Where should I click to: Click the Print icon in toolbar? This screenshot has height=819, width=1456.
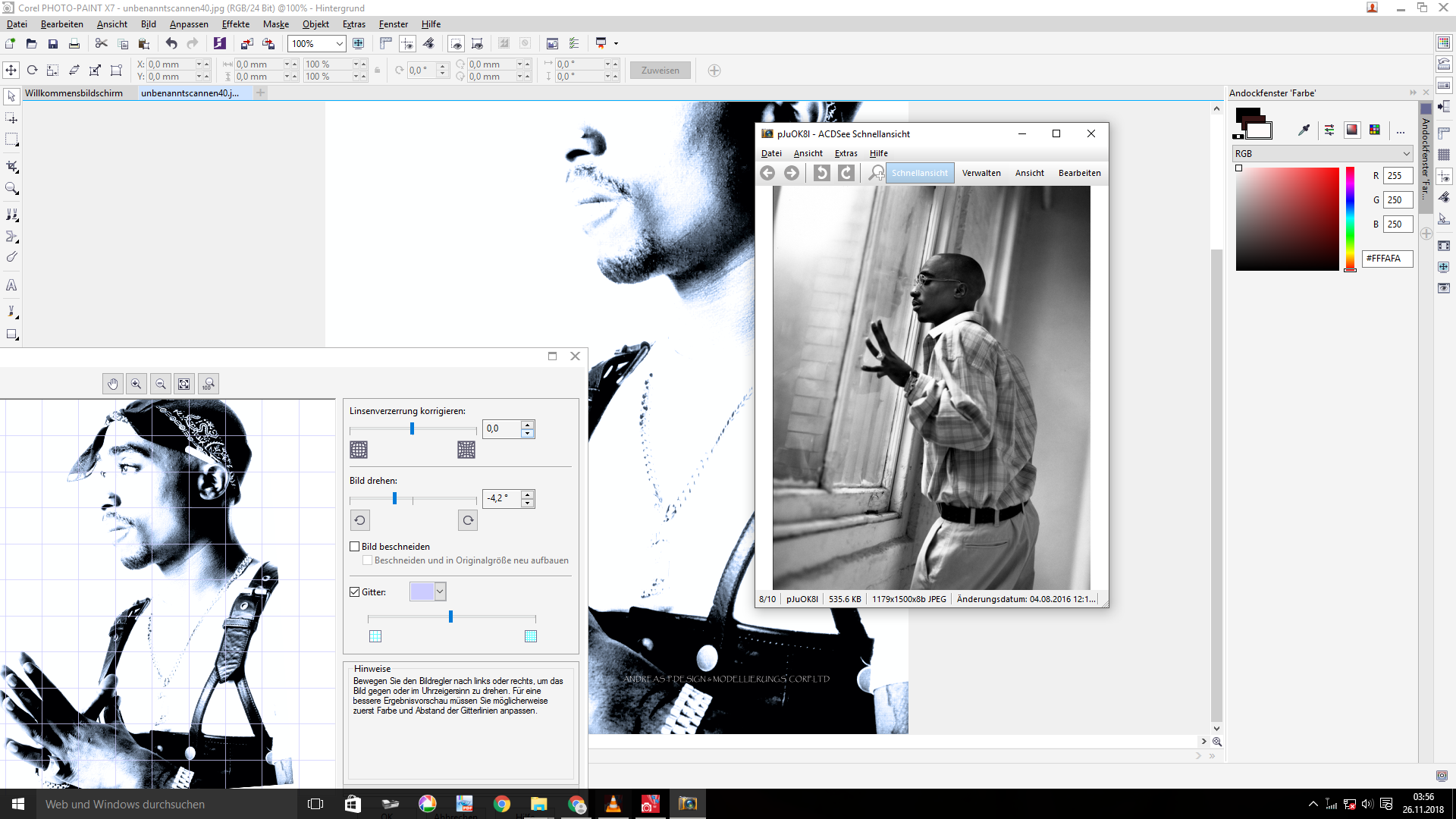pos(74,43)
